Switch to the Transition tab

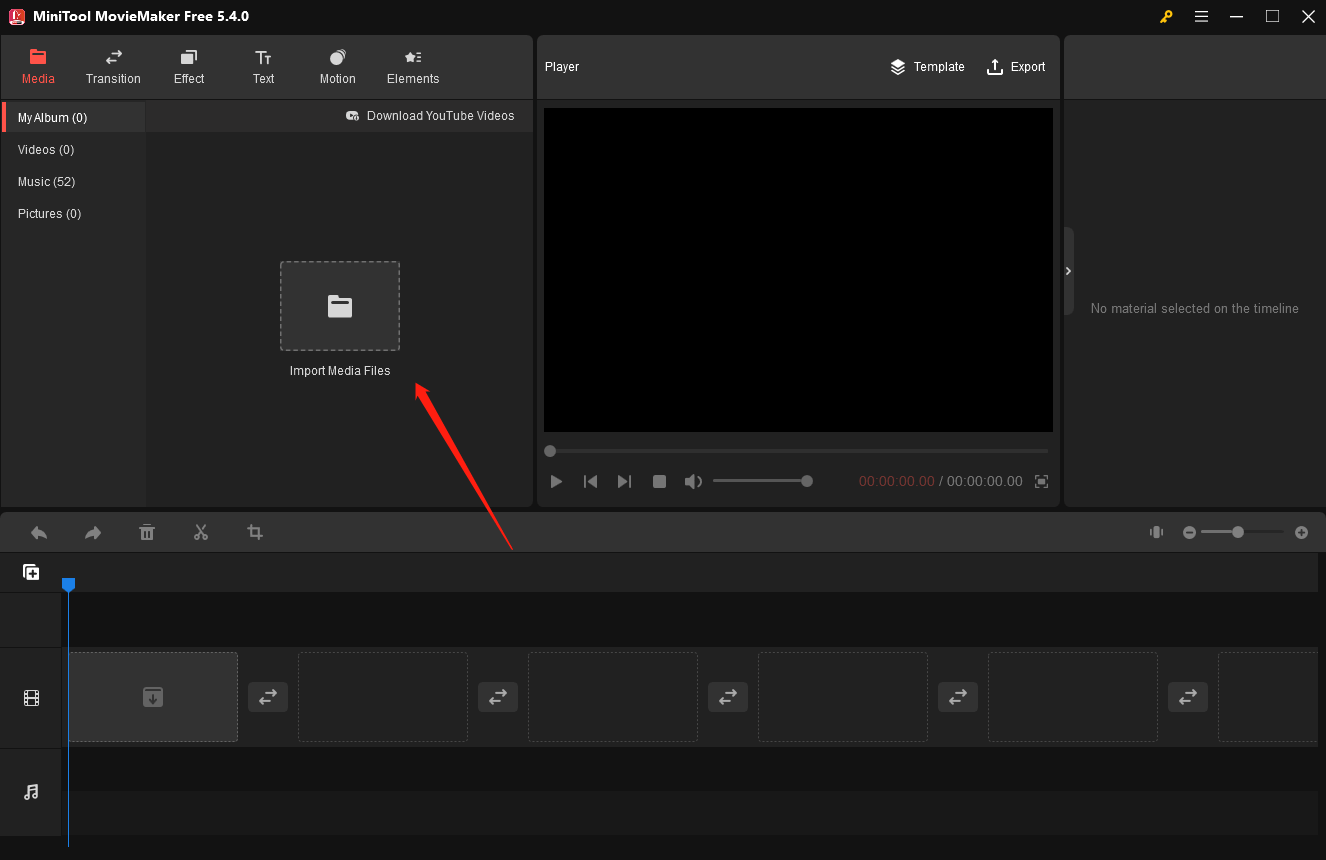(x=113, y=67)
